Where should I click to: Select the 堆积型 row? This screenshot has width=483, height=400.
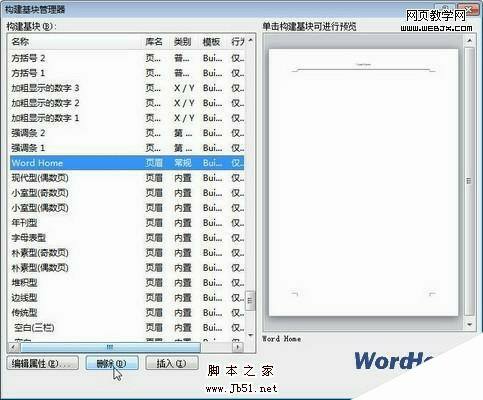(x=127, y=283)
